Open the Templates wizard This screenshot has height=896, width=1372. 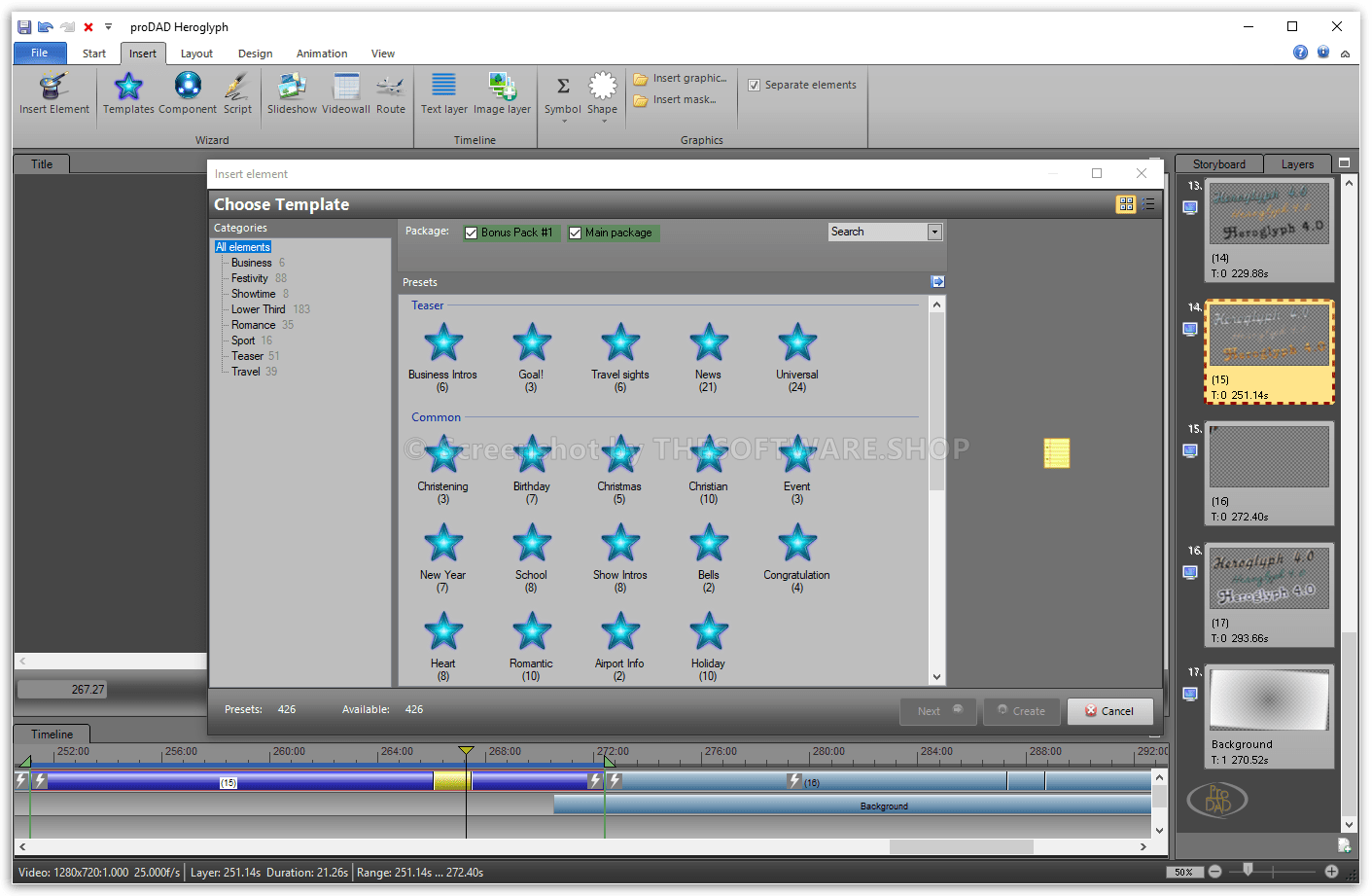pos(128,88)
